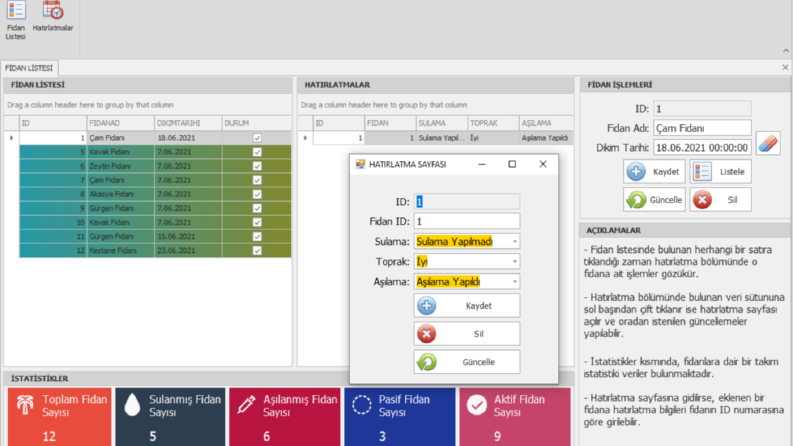
Task: Close the FİDAN LİSTESİ tab with X
Action: point(785,67)
